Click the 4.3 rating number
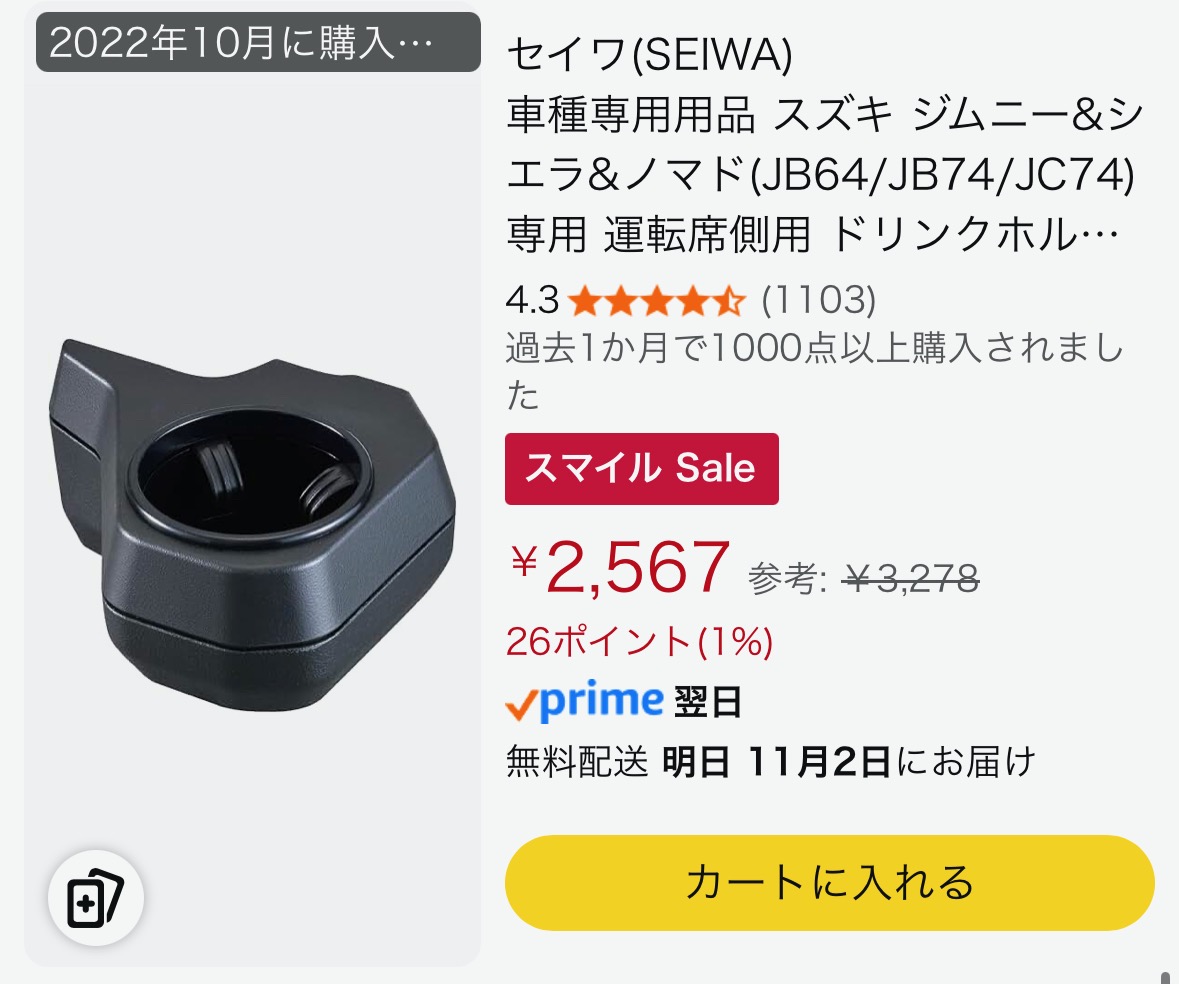Viewport: 1179px width, 984px height. click(532, 301)
